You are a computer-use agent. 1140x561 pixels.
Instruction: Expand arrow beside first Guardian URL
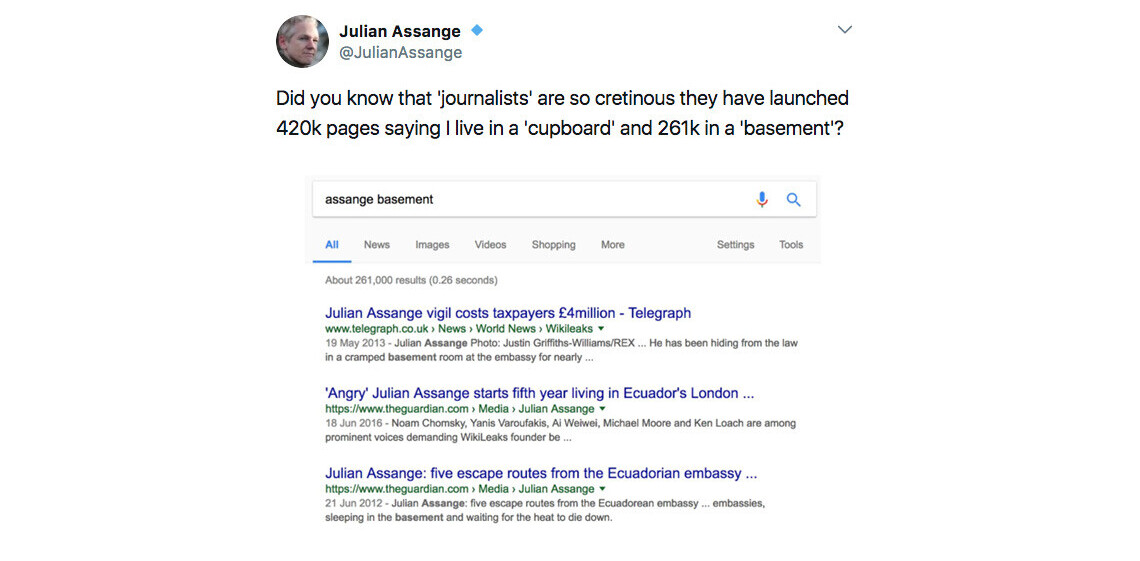(x=603, y=408)
